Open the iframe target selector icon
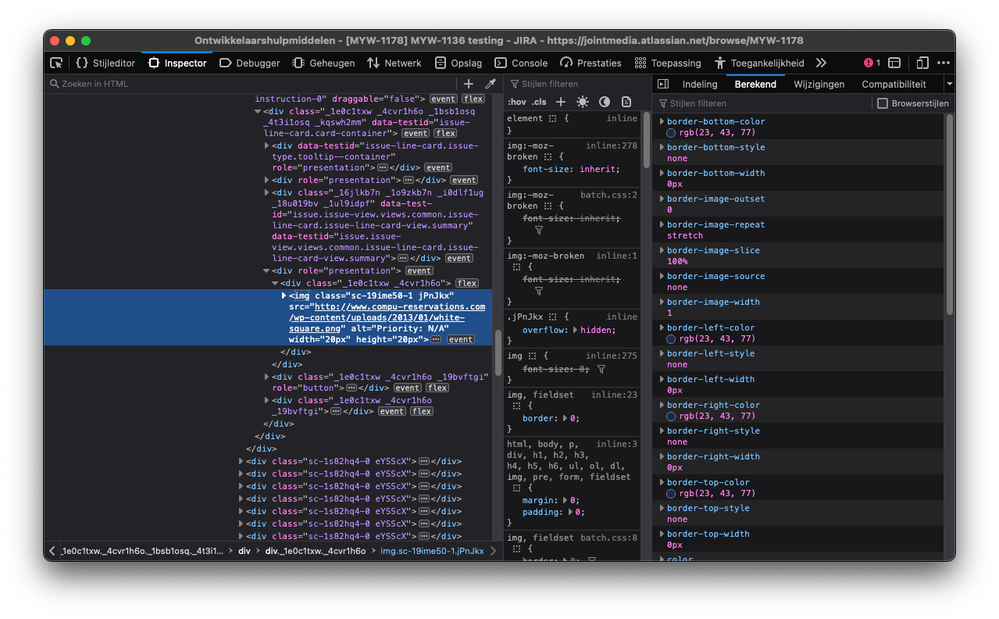This screenshot has height=619, width=999. tap(895, 63)
